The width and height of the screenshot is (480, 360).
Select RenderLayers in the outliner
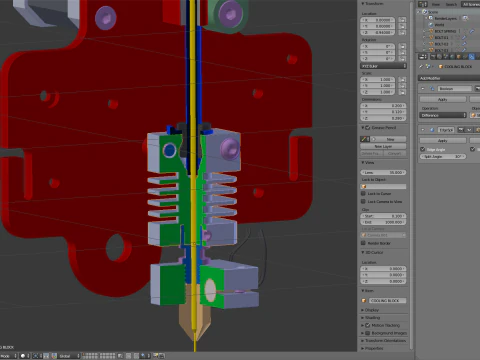(x=445, y=18)
